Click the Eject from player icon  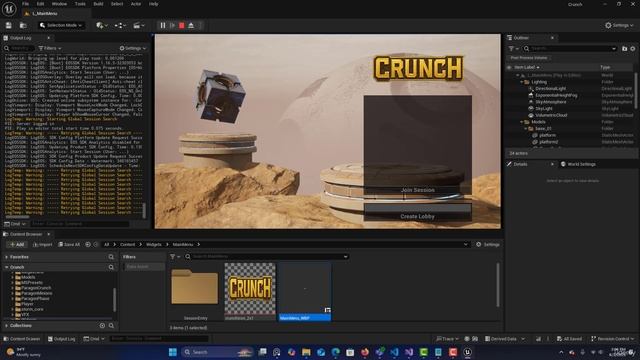191,25
